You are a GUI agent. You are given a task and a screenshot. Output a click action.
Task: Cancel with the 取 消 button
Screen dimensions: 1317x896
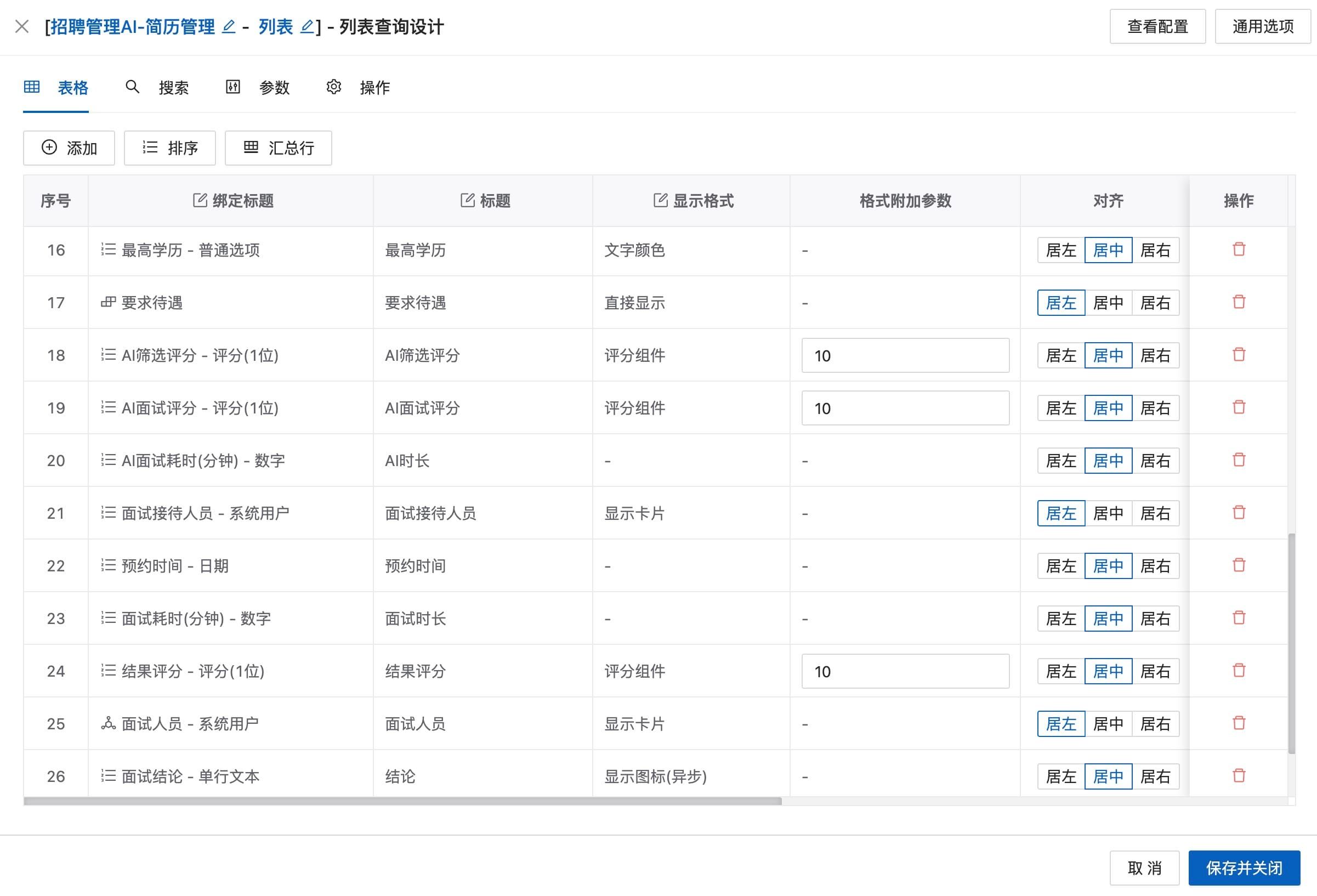pos(1144,867)
